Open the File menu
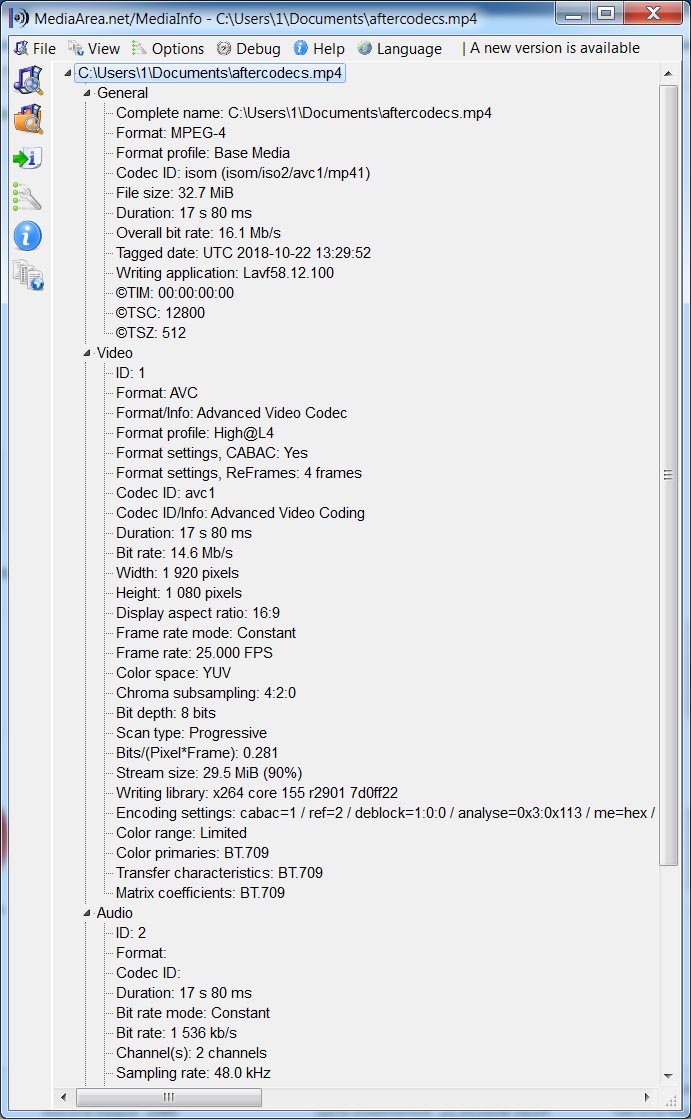The height and width of the screenshot is (1119, 691). click(35, 49)
